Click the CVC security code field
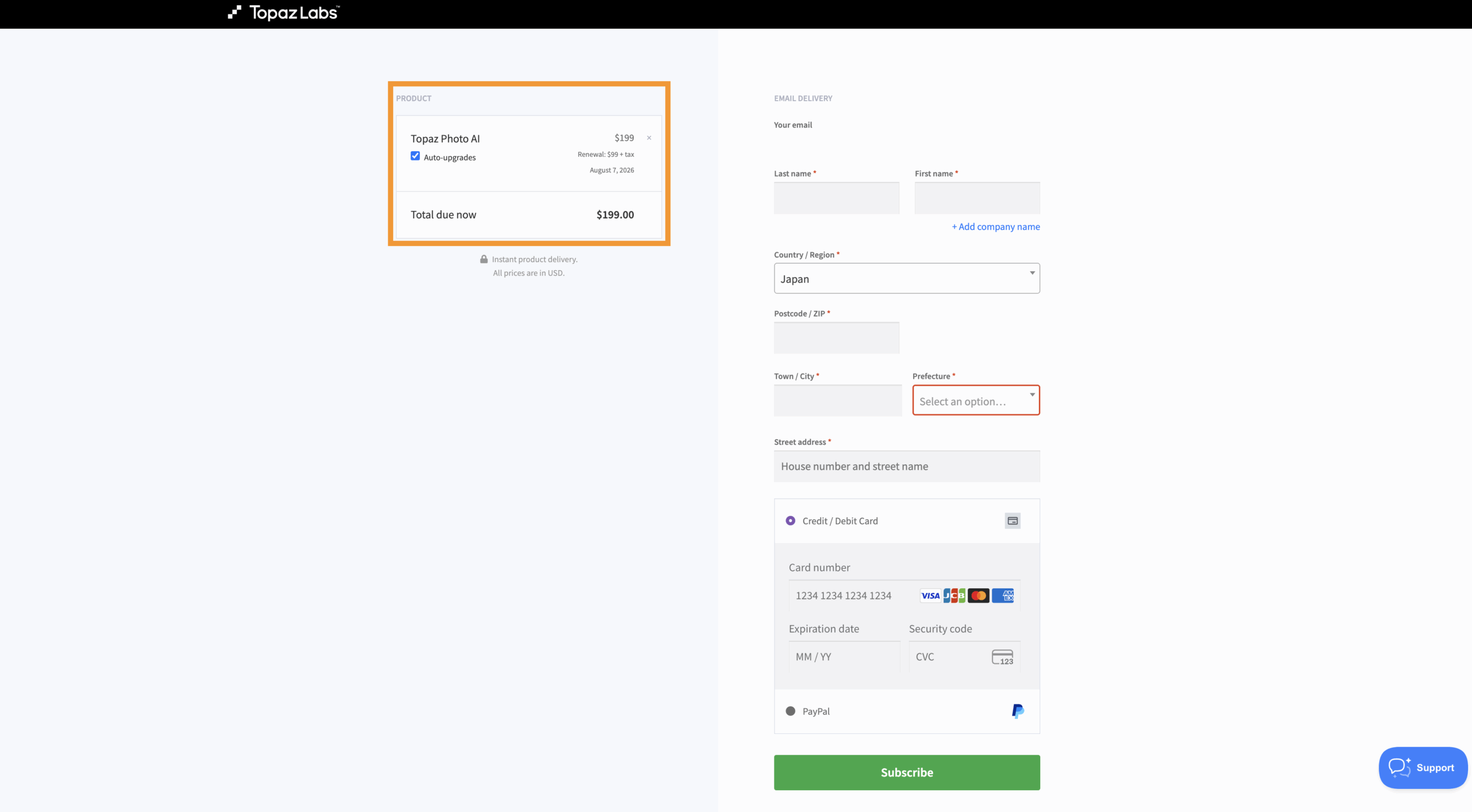The height and width of the screenshot is (812, 1472). (x=964, y=656)
